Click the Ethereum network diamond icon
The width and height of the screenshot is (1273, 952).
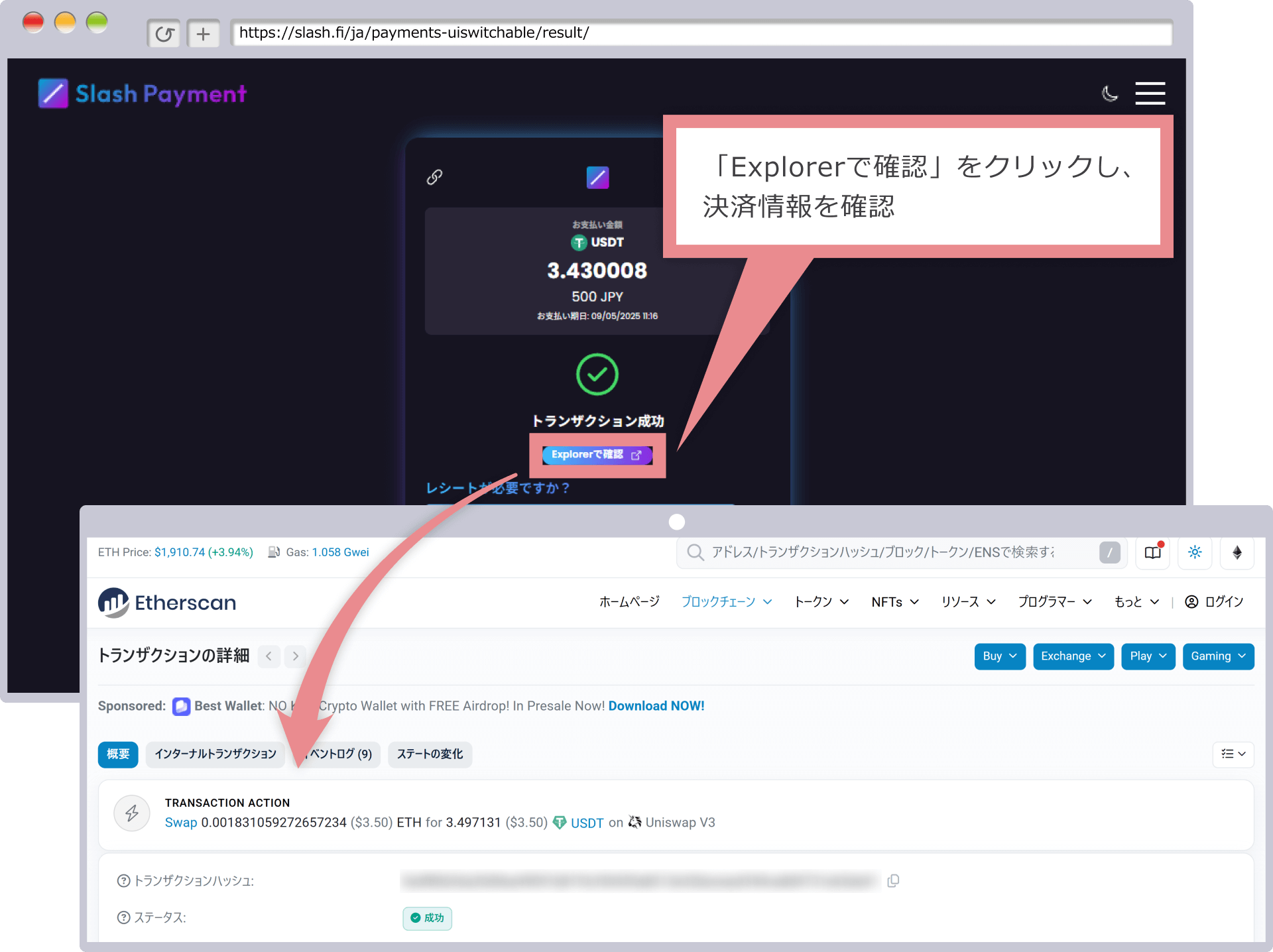(1237, 552)
